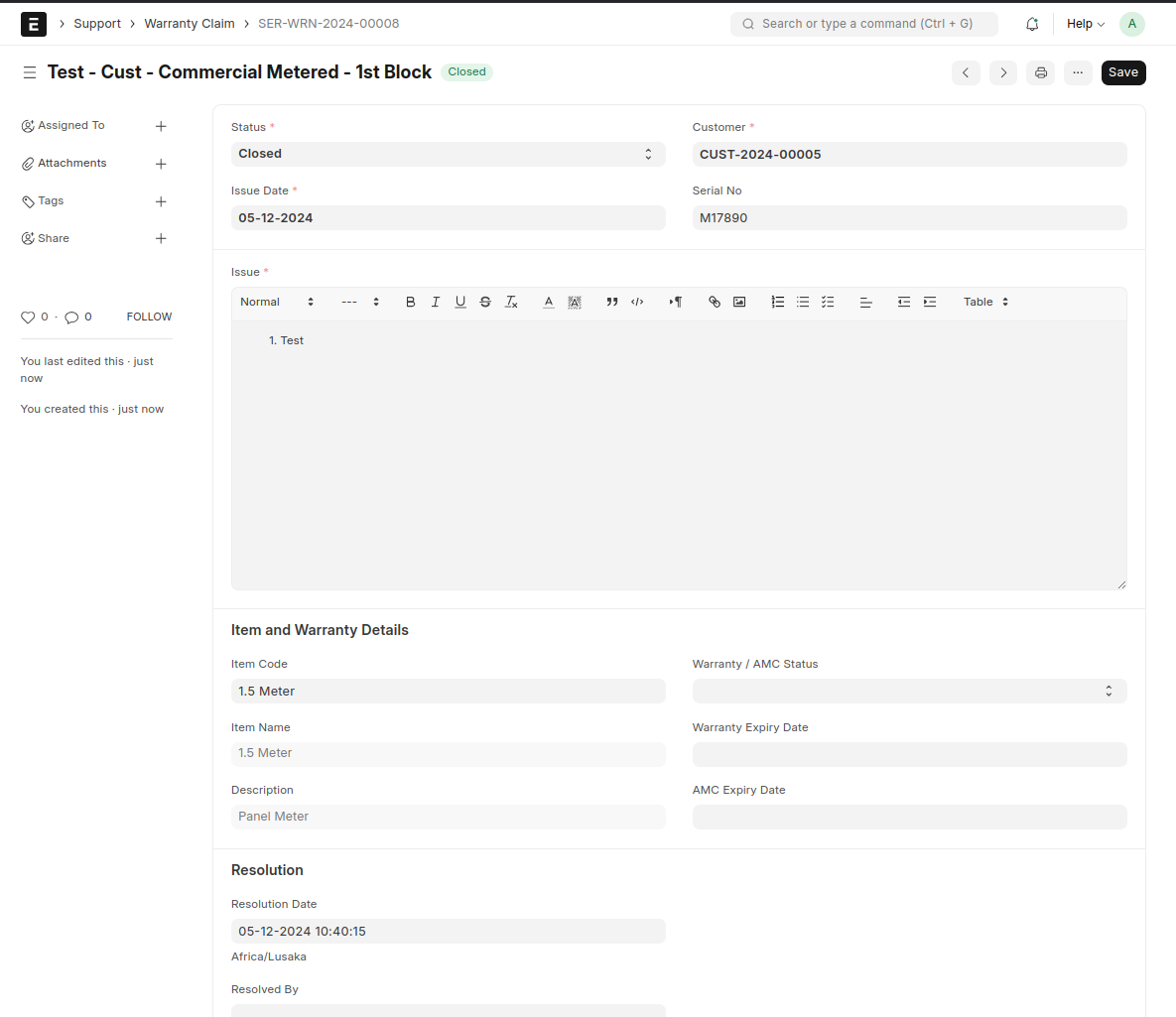Add an assignee with plus icon

(161, 126)
